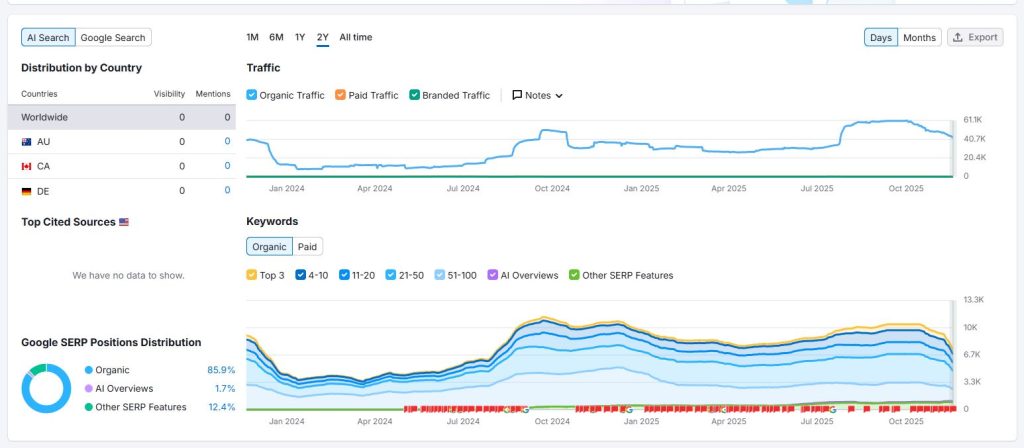Screen dimensions: 1024x448
Task: Select the Paid keywords tab
Action: coord(308,246)
